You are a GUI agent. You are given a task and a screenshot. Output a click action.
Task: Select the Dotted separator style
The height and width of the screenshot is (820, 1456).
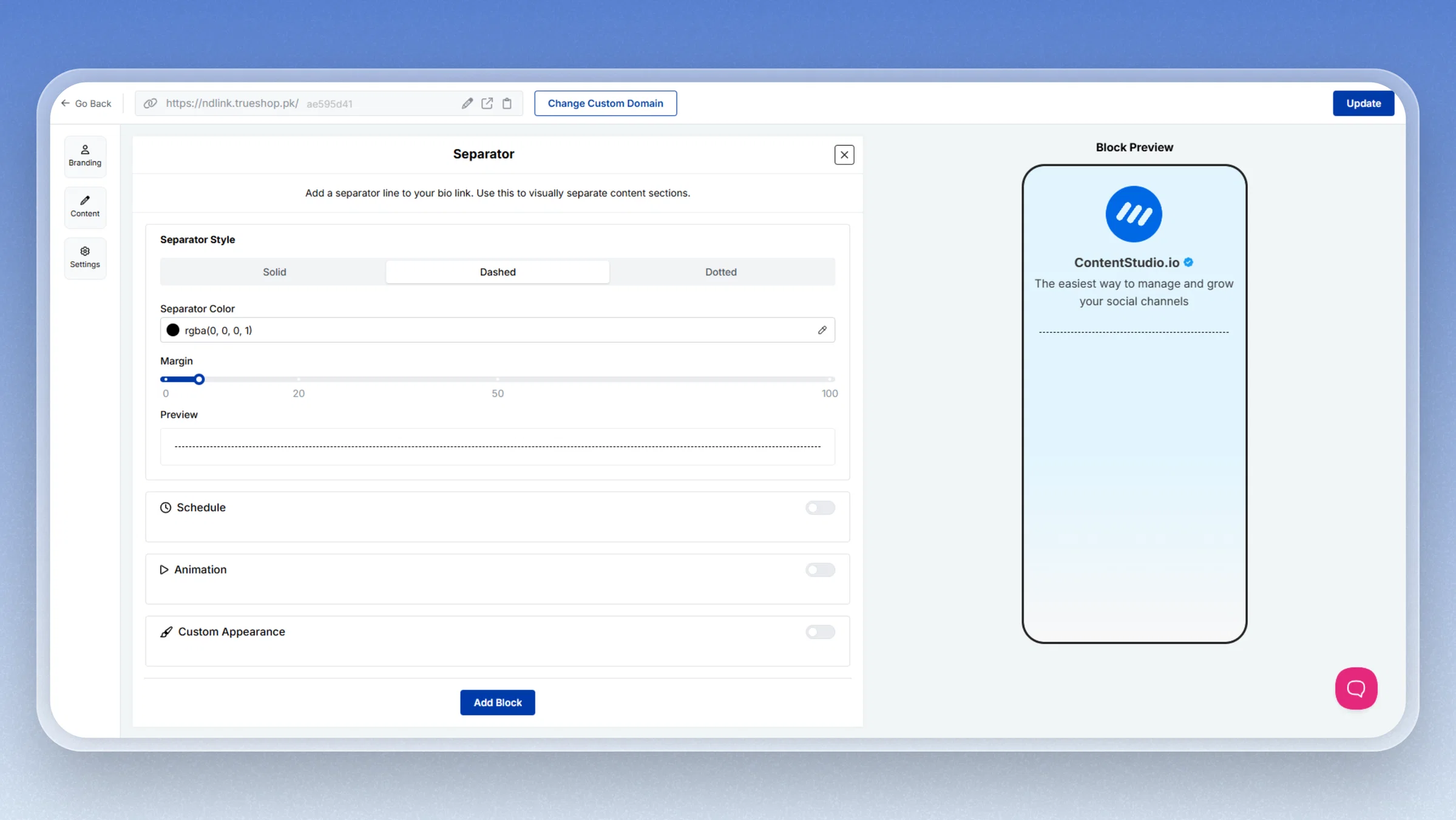click(721, 272)
